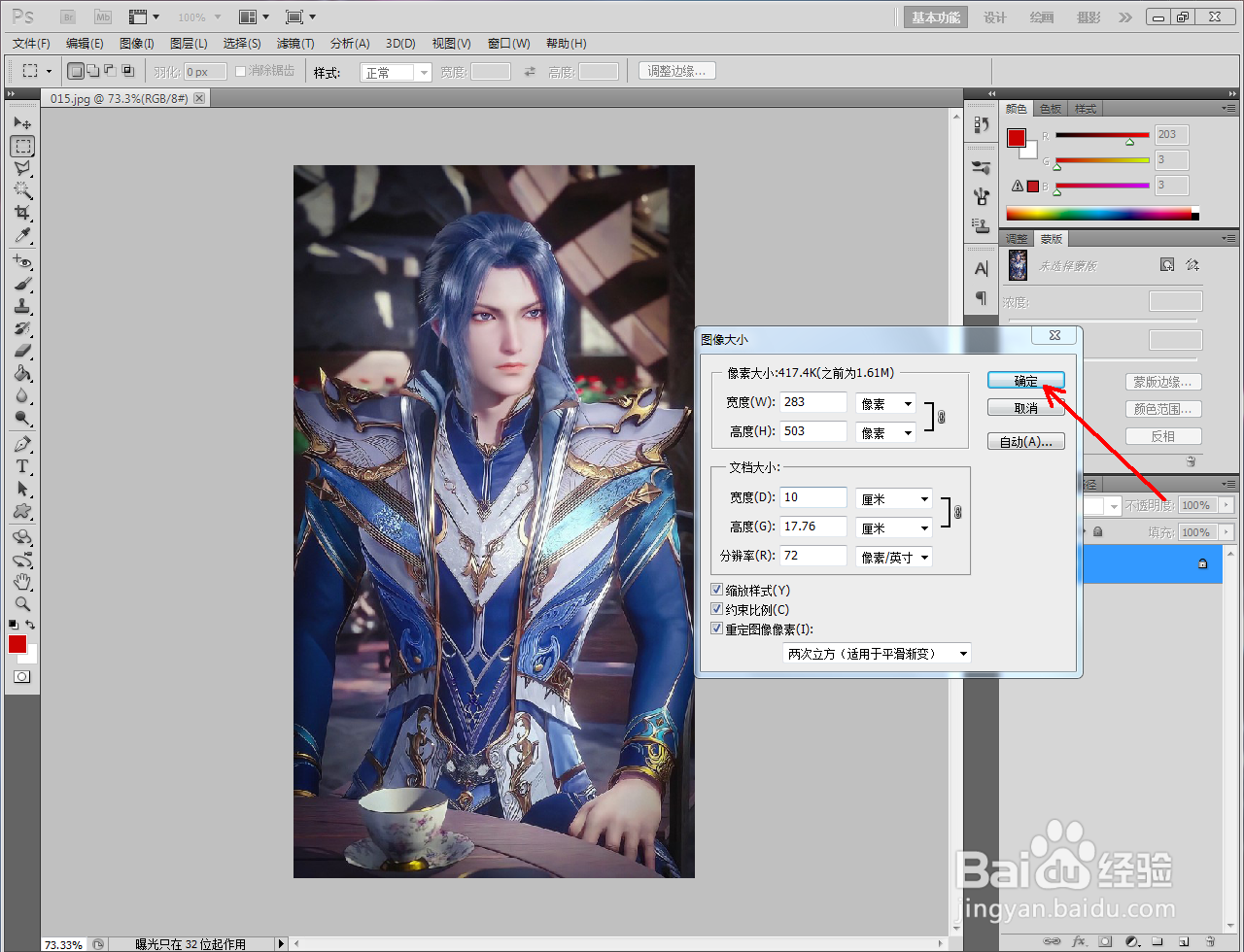
Task: Select the Path Selection tool
Action: pos(22,490)
